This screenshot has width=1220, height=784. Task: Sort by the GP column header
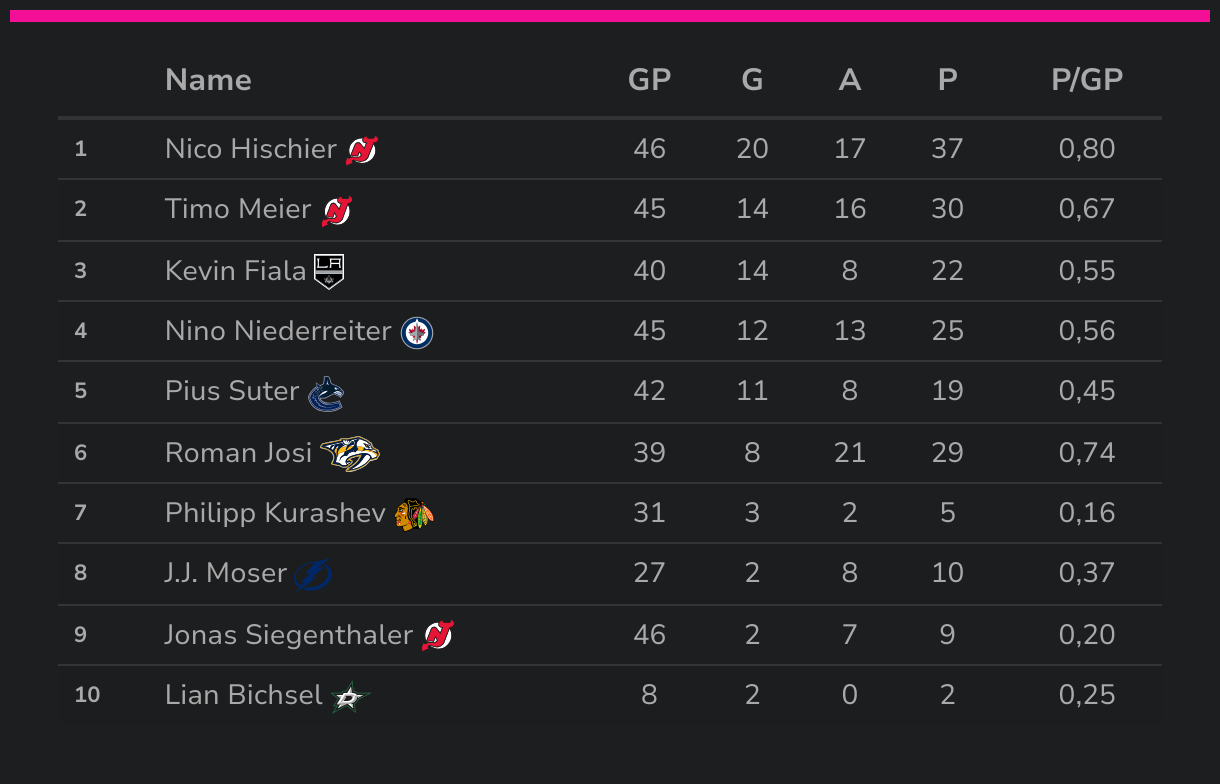[x=649, y=80]
